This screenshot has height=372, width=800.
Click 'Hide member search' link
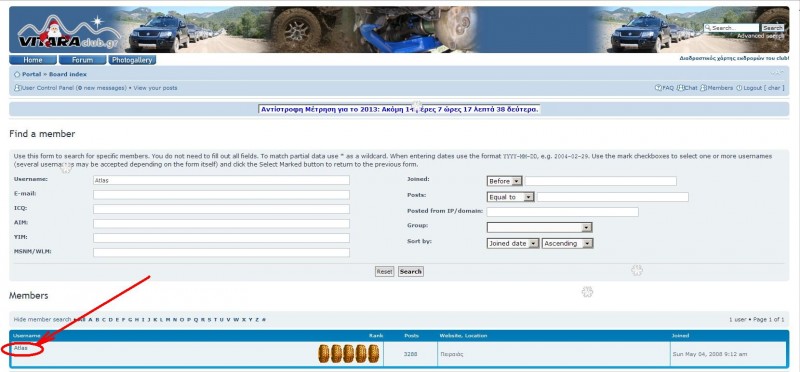tap(42, 319)
